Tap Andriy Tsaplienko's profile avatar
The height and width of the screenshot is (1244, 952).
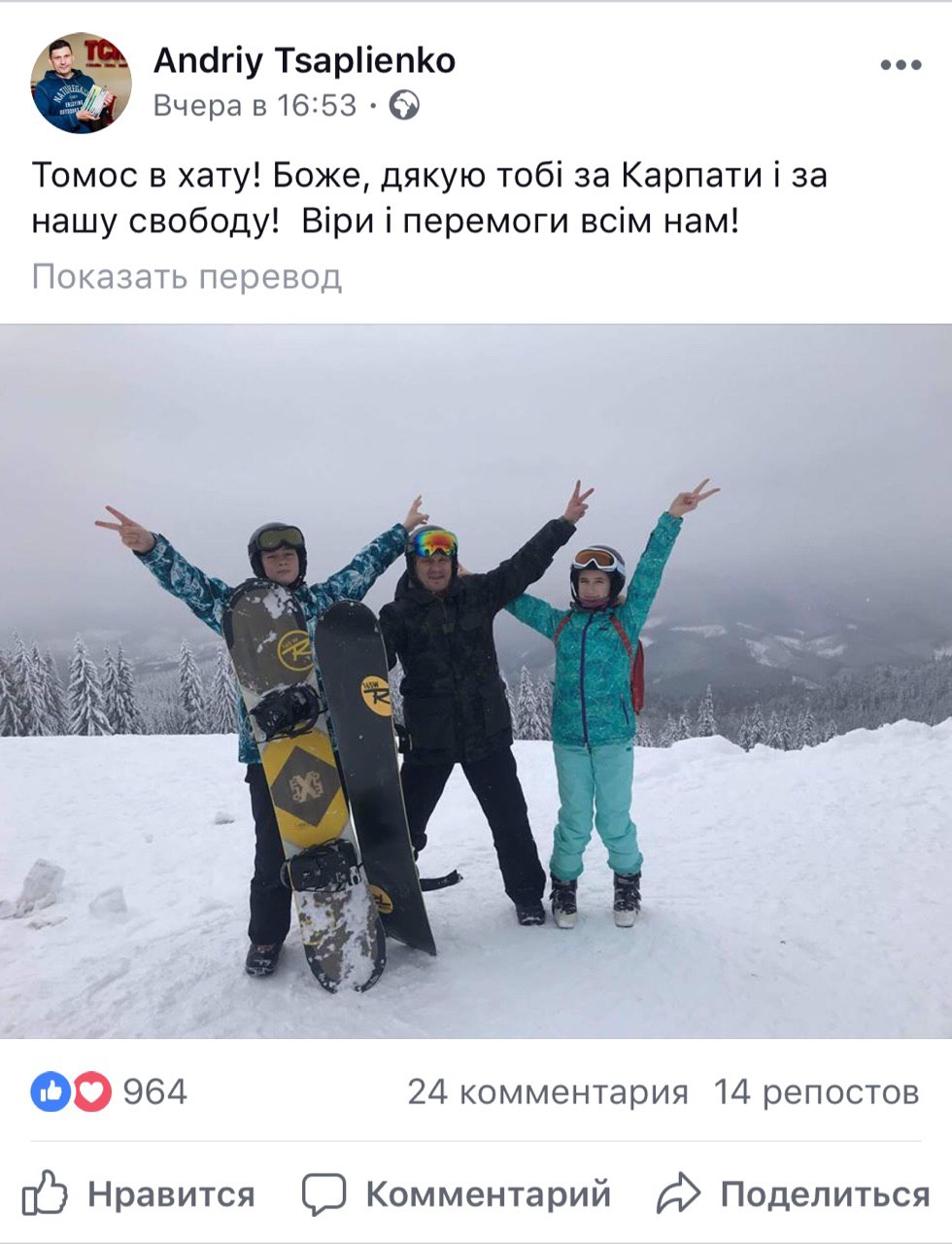[81, 83]
